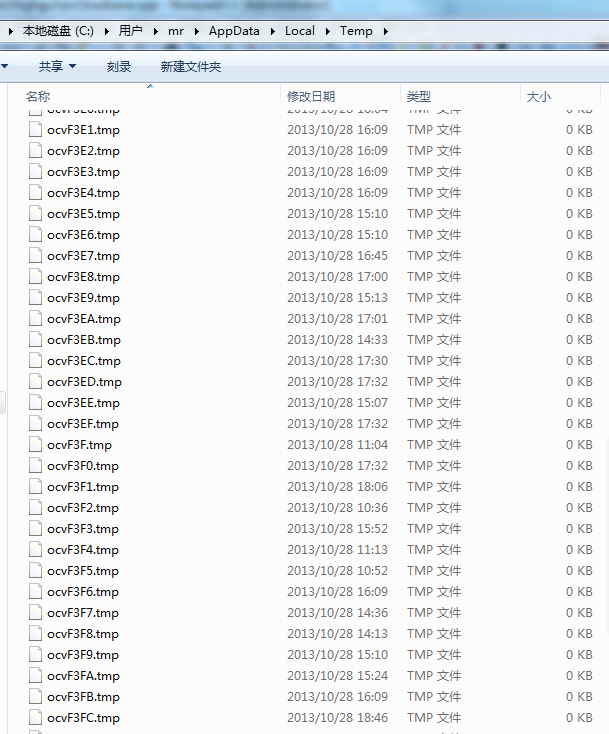Sort by the 修改日期 column header
The image size is (609, 734).
(x=311, y=96)
